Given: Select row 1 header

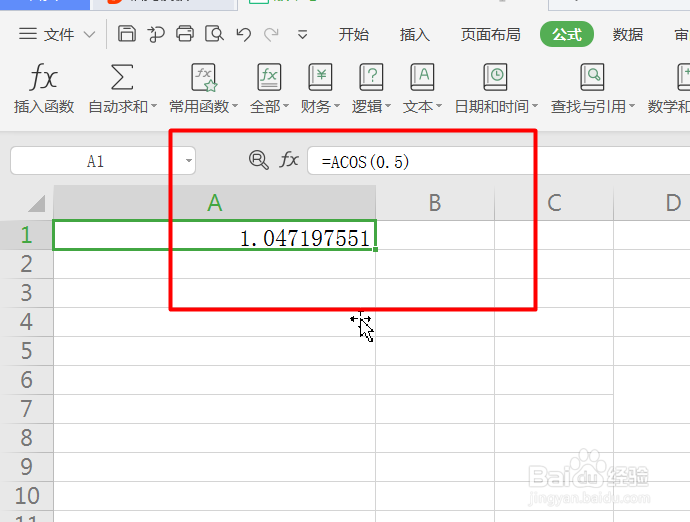Looking at the screenshot, I should tap(26, 235).
